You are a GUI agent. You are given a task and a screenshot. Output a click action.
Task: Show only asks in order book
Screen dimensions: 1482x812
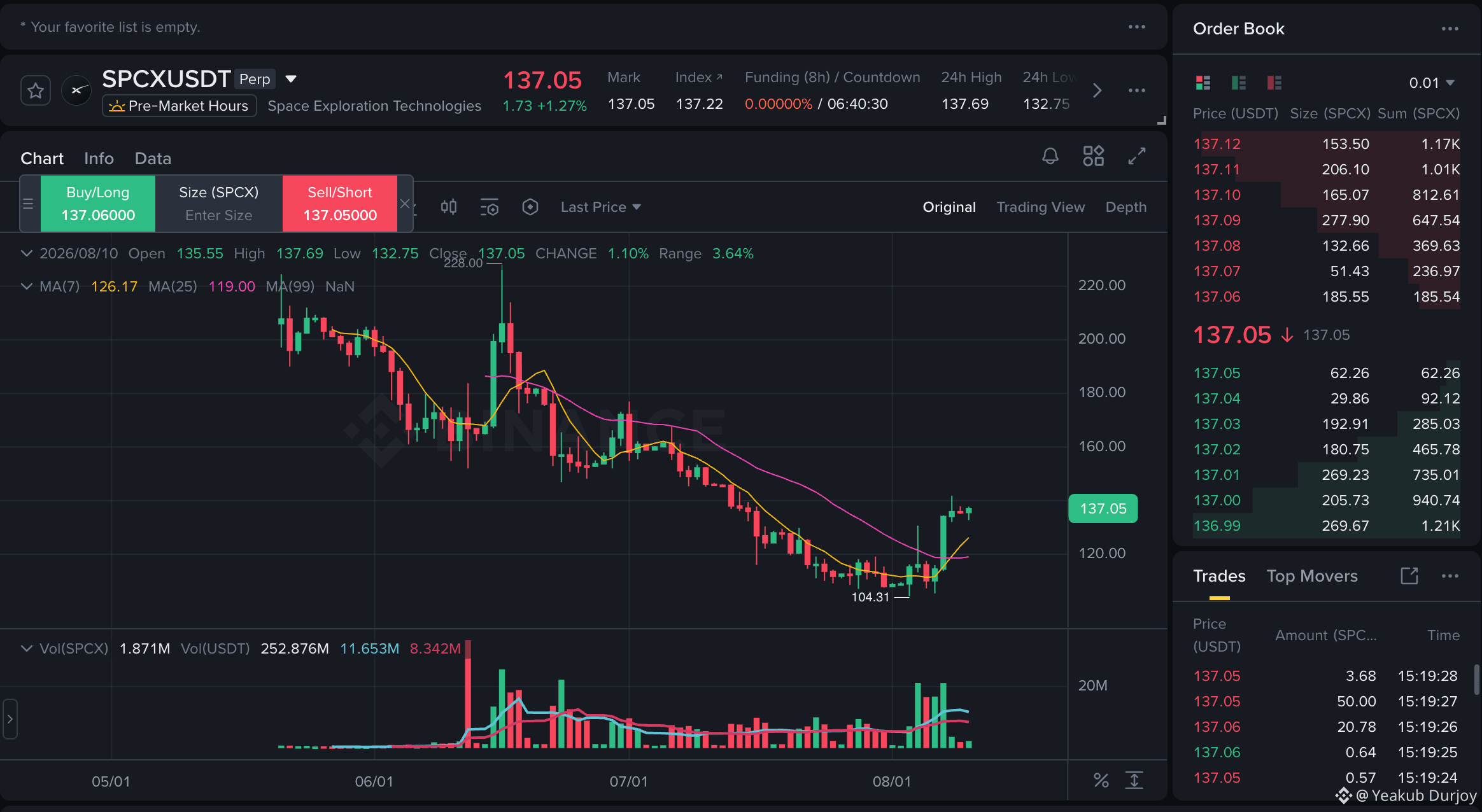[x=1274, y=83]
